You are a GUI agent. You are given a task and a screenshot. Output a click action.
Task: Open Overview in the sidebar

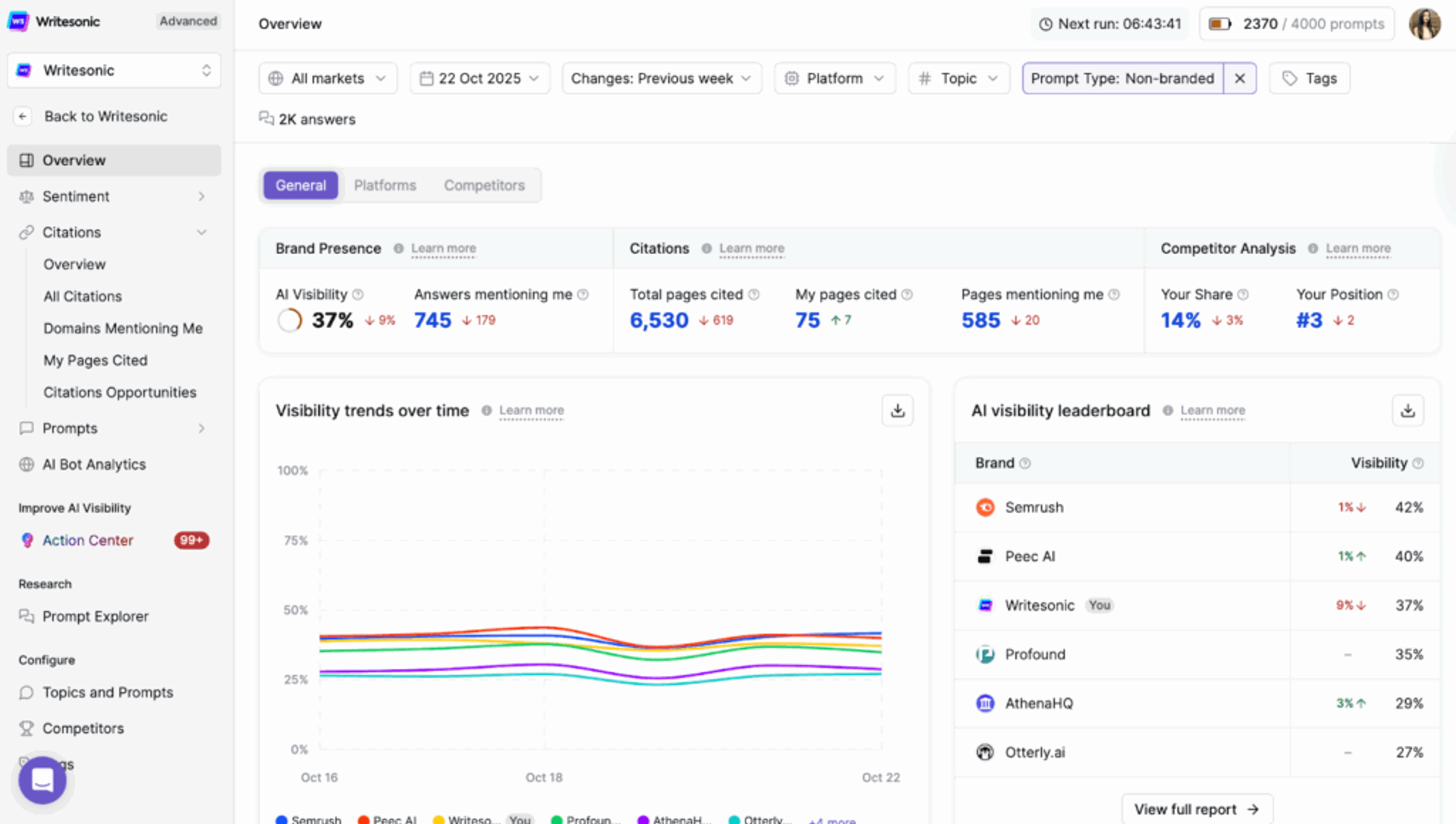(114, 160)
